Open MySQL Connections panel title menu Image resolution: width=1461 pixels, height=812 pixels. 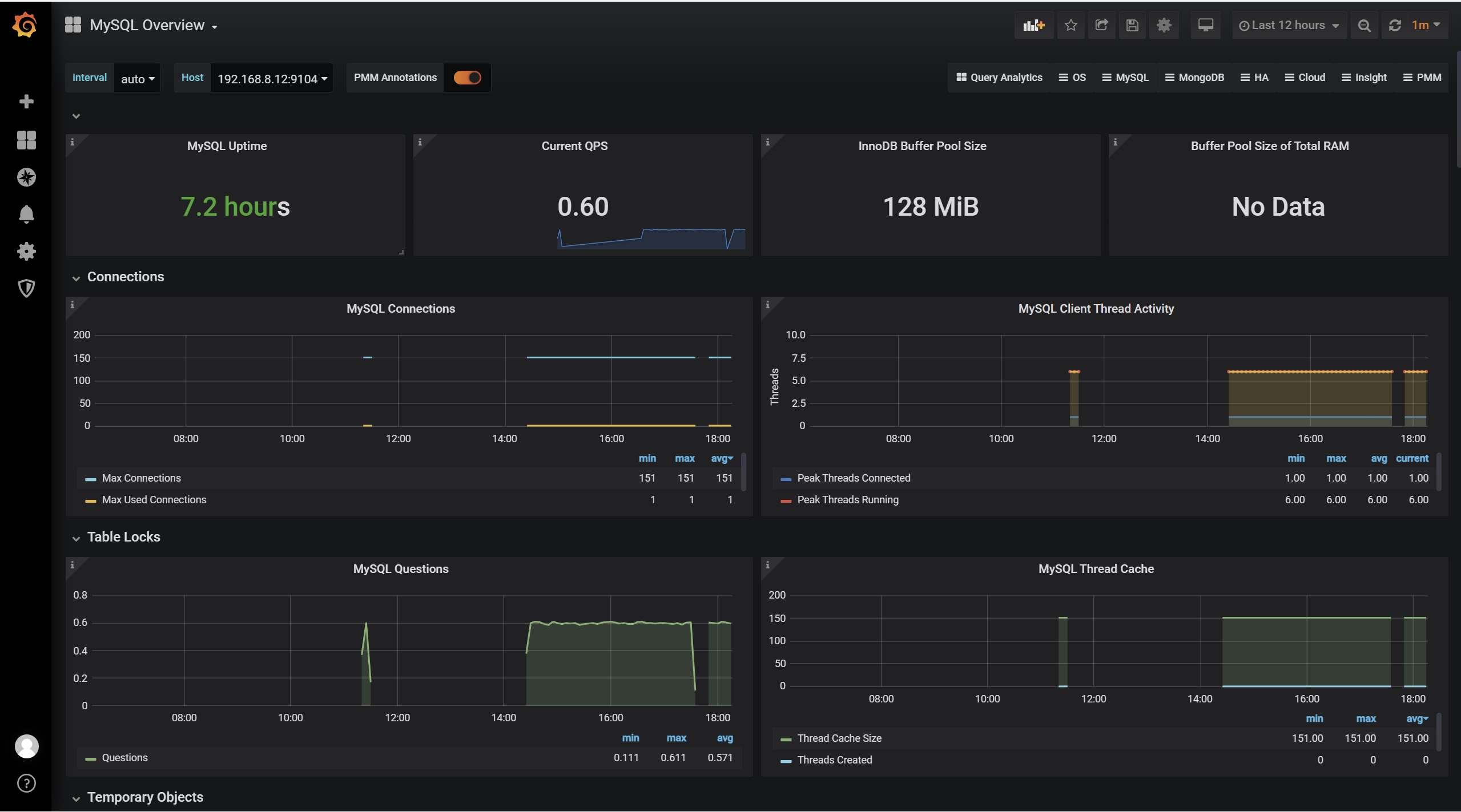401,309
